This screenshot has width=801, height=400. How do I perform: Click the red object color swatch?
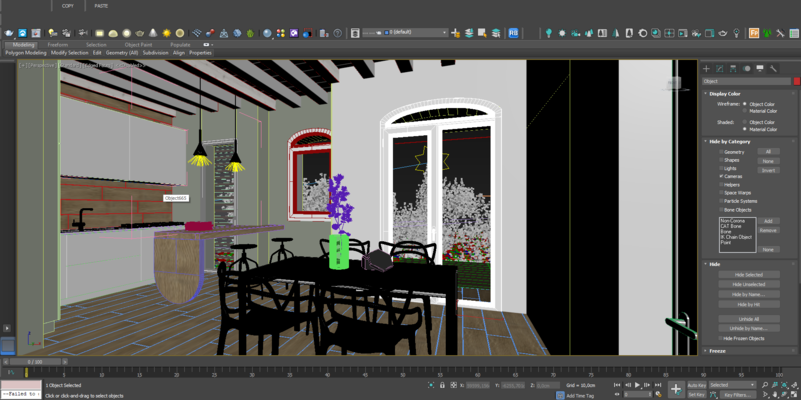click(796, 81)
